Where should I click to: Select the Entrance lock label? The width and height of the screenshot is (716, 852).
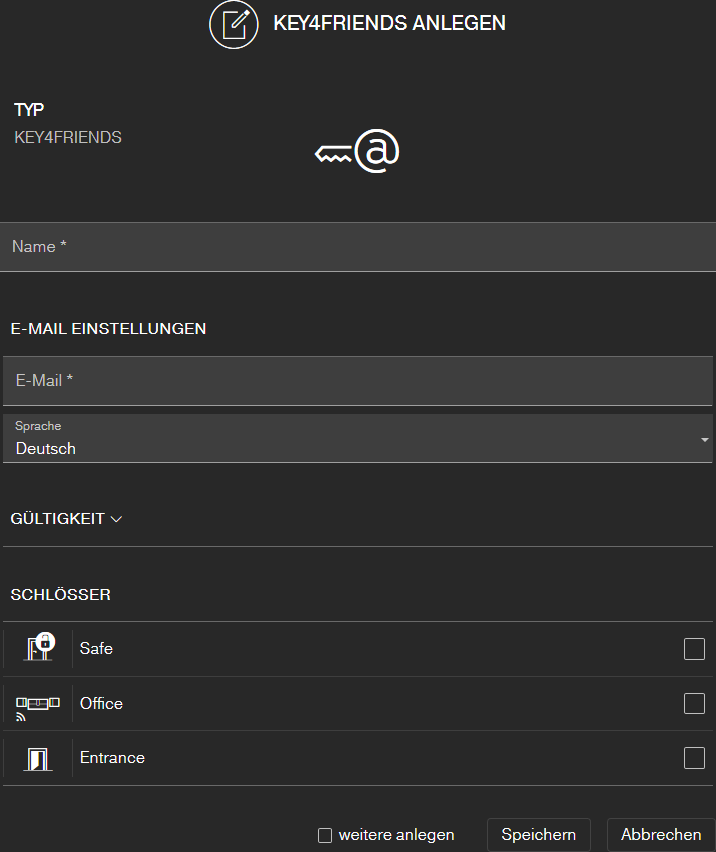112,758
